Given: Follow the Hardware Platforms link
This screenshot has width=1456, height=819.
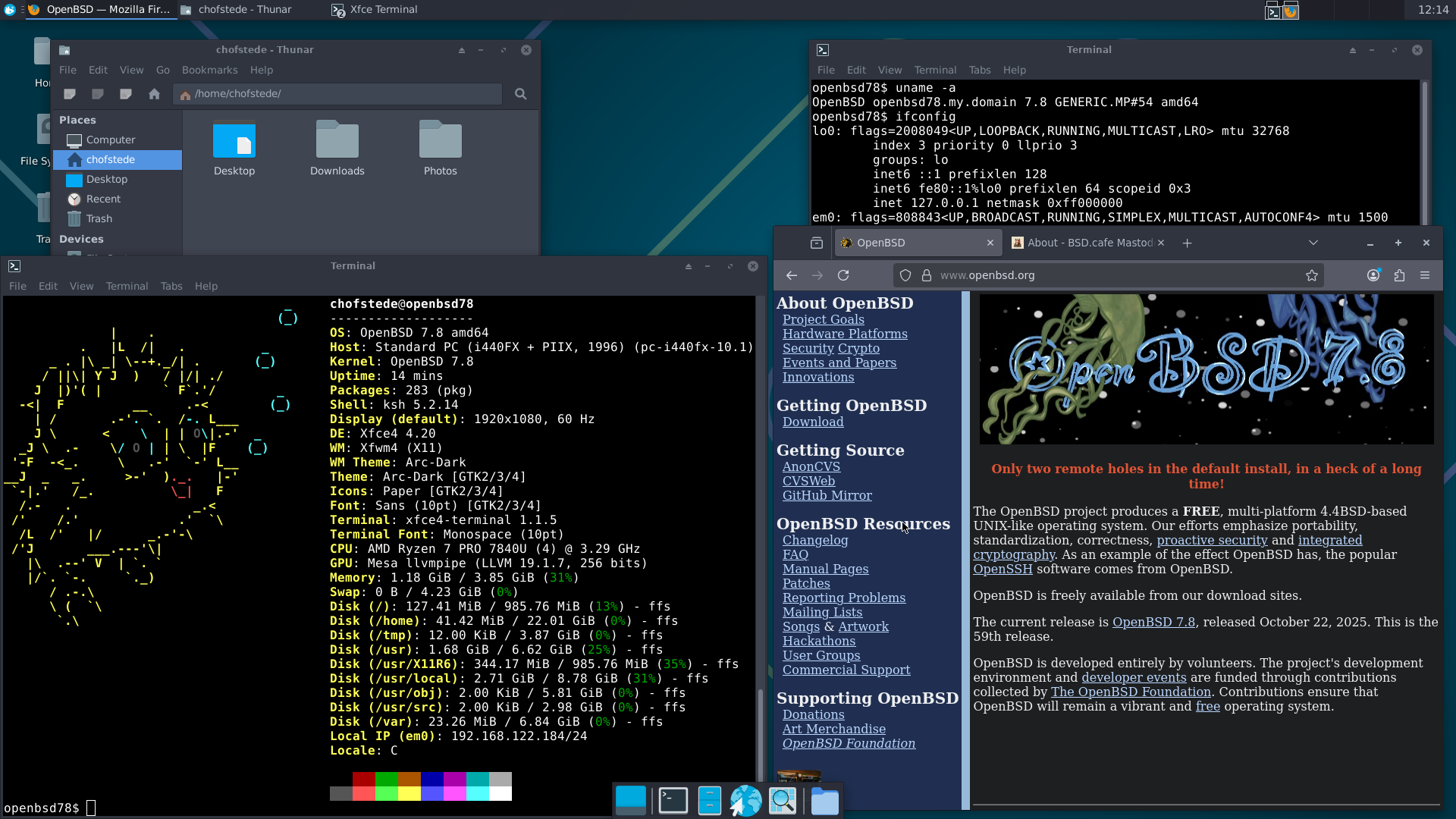Looking at the screenshot, I should [845, 334].
